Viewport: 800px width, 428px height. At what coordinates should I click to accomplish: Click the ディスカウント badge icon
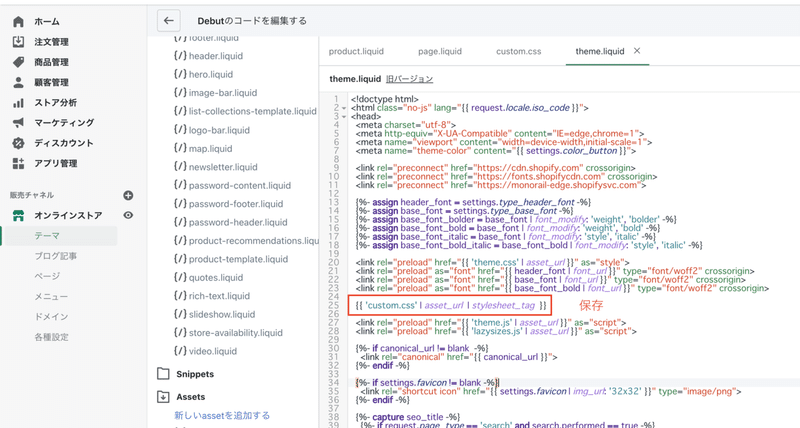[18, 143]
